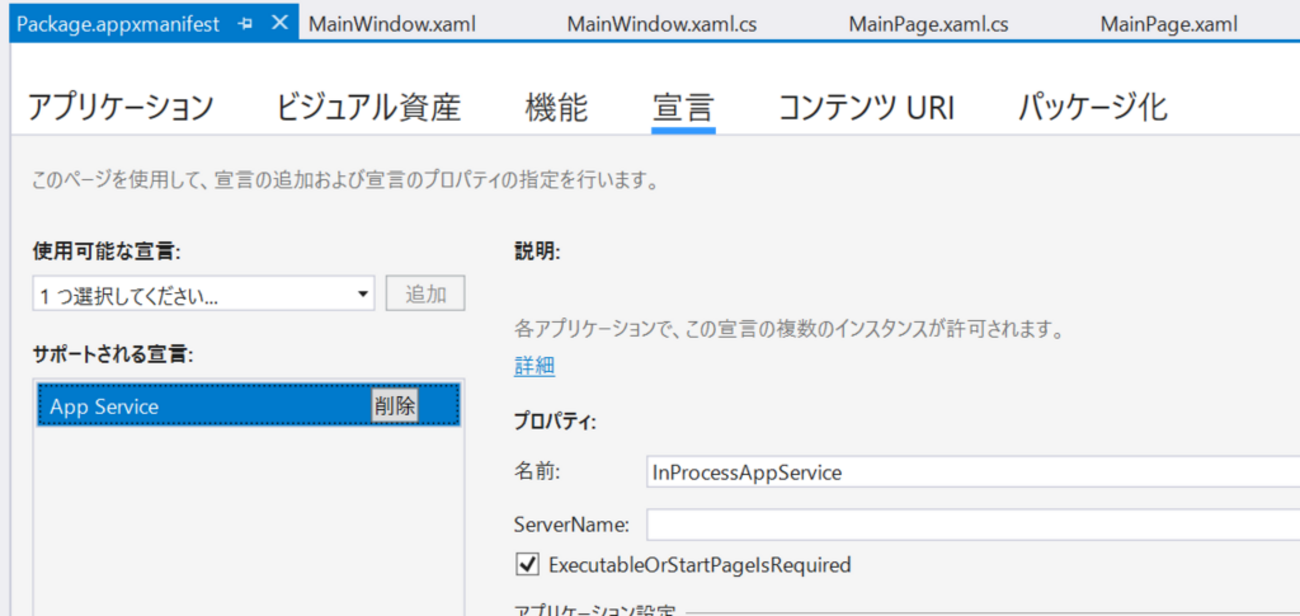This screenshot has height=616, width=1300.
Task: Click the 名前 input field
Action: tap(973, 472)
